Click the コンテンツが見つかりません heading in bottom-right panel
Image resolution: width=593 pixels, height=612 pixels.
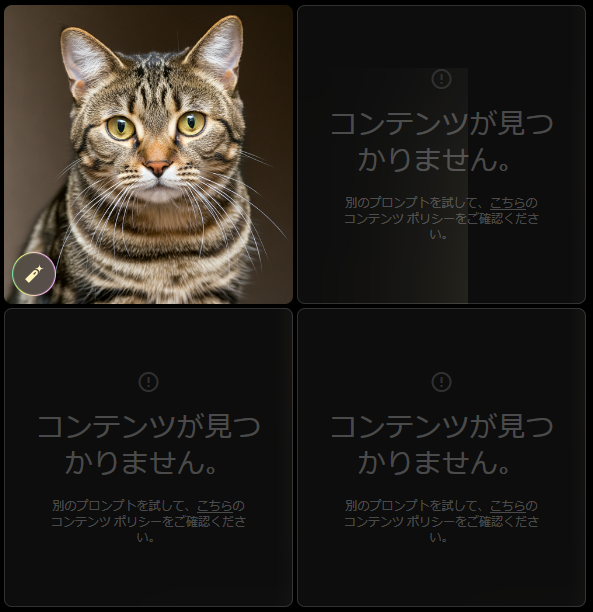[x=442, y=445]
